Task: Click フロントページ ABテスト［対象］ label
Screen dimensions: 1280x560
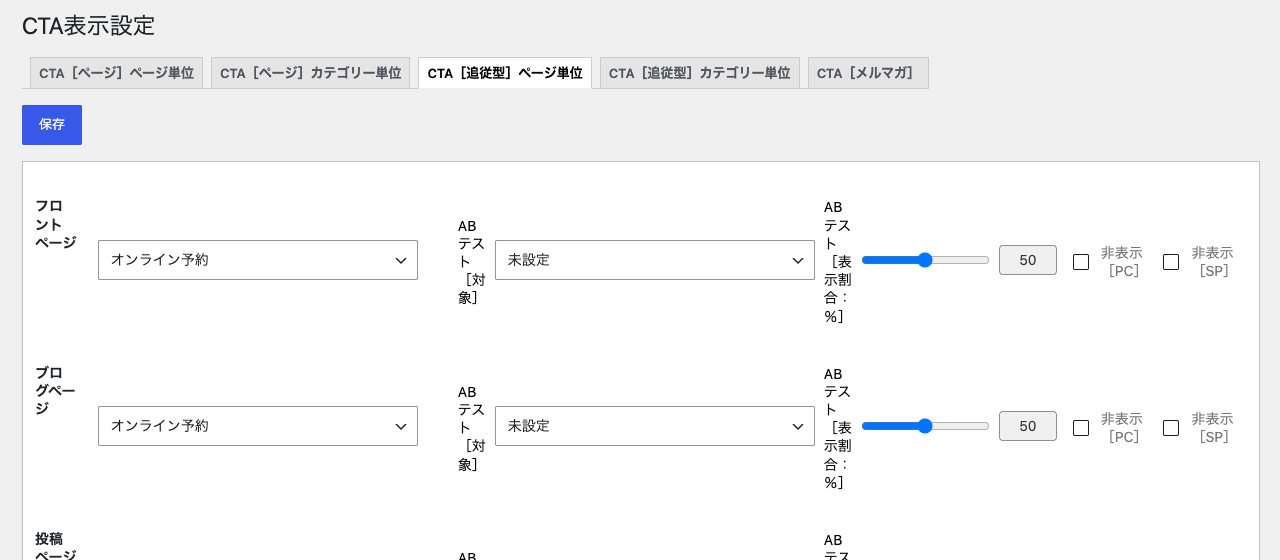Action: tap(472, 261)
